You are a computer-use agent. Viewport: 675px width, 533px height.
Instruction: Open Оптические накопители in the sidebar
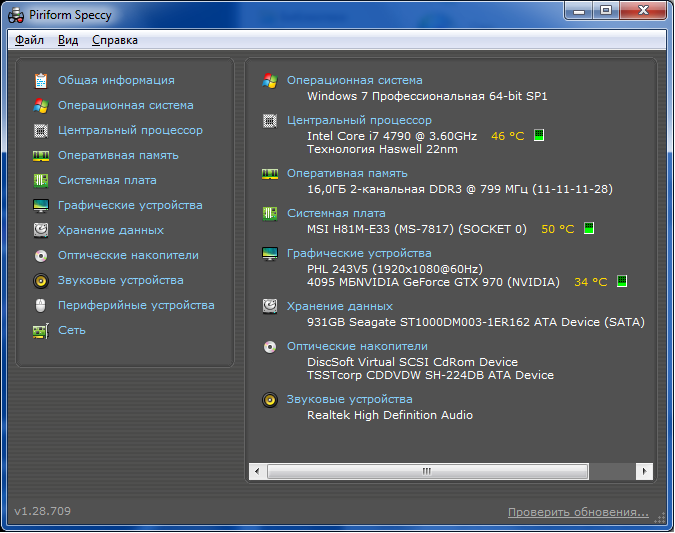128,255
